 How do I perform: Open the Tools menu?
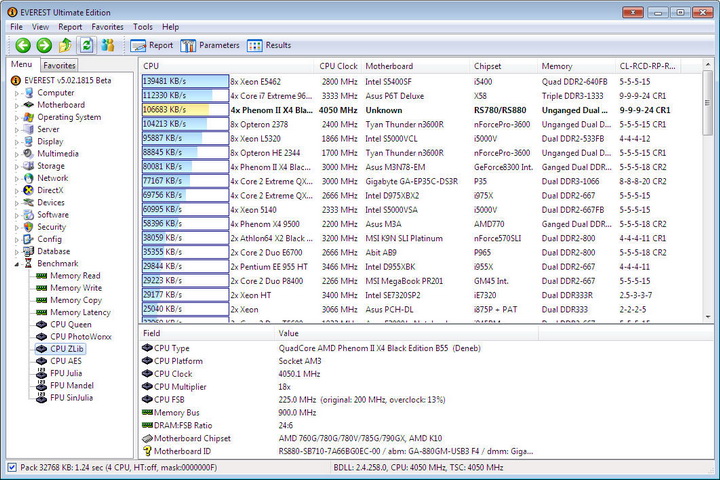pyautogui.click(x=143, y=27)
